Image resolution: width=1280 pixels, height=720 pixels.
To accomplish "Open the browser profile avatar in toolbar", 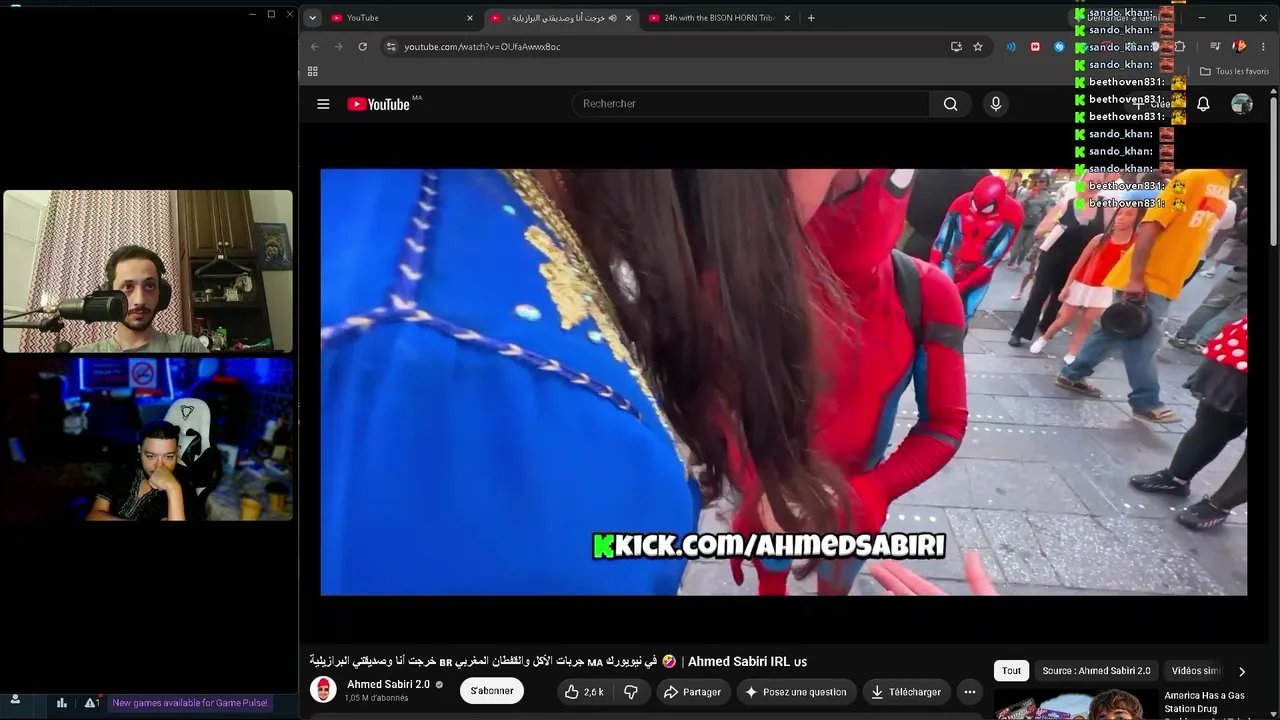I will [1239, 47].
